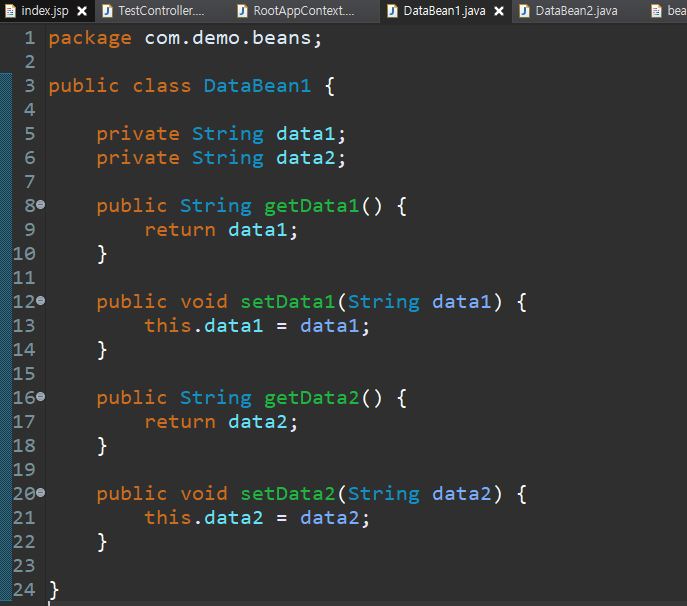Click the DataBean1 class name on line 3

(x=257, y=86)
